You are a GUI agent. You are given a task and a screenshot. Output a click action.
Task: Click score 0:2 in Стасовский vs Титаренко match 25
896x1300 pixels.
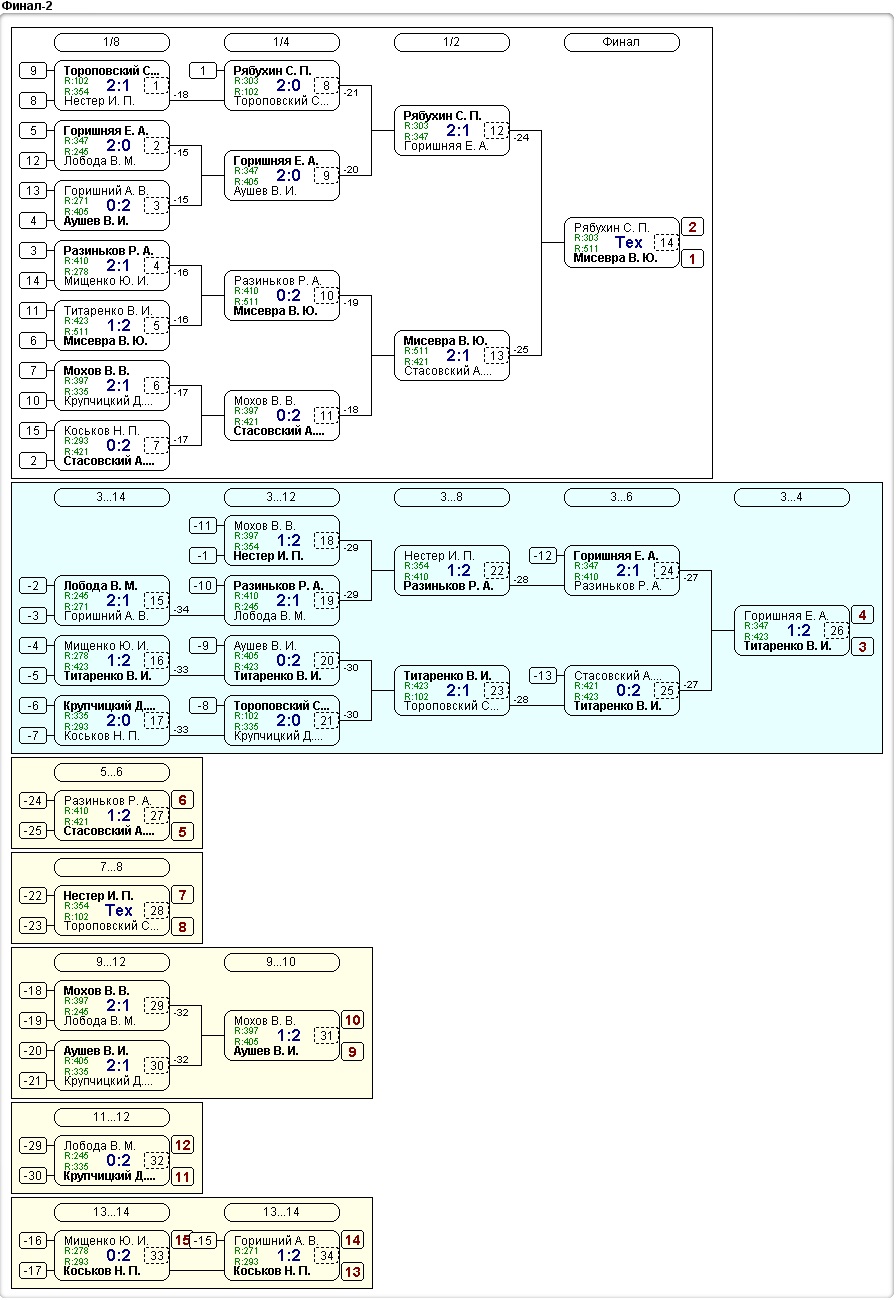point(628,690)
